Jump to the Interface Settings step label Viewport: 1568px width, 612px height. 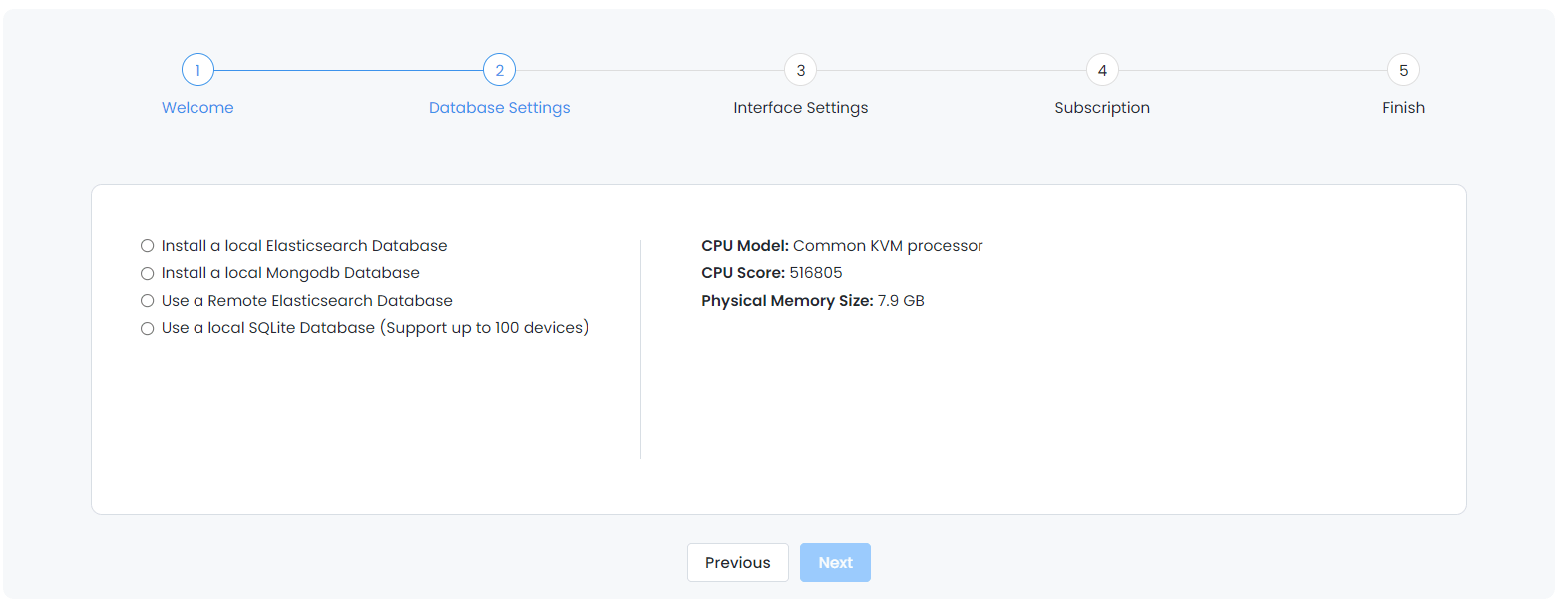[x=801, y=108]
